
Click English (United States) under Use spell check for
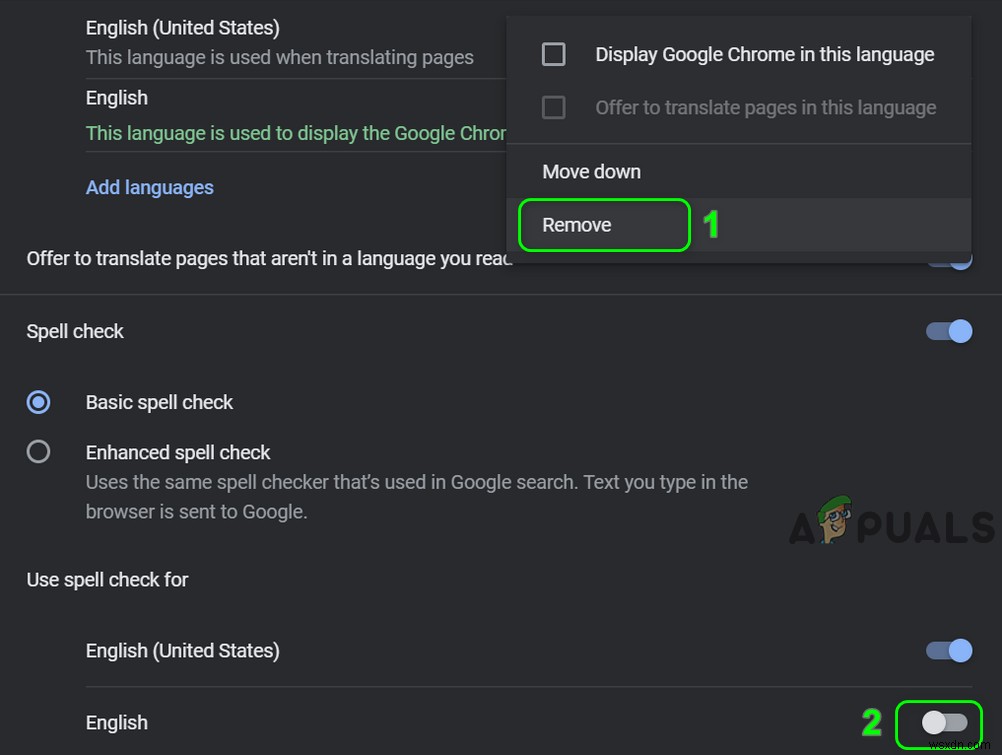tap(182, 650)
